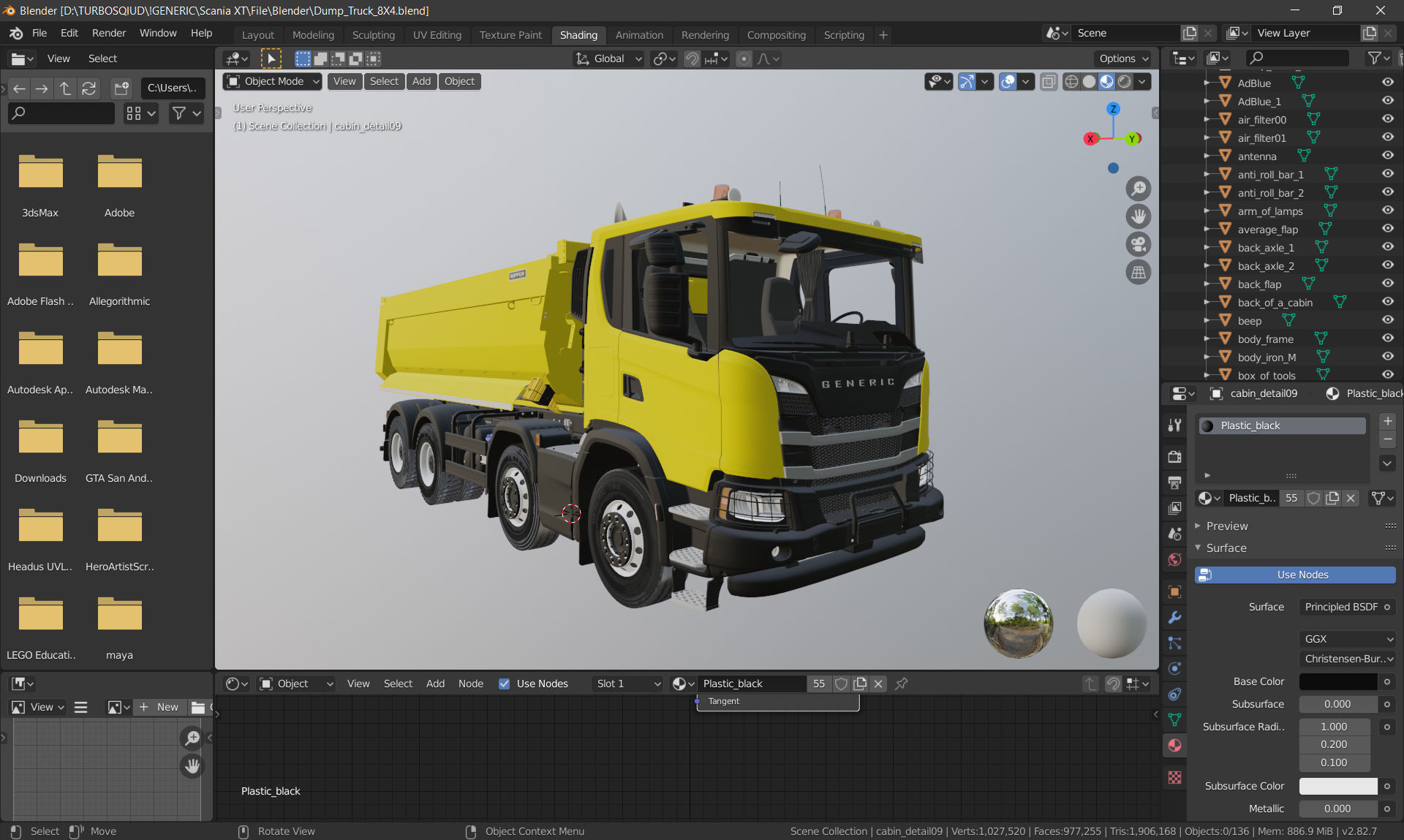Toggle X-ray mode in viewport header
The width and height of the screenshot is (1404, 840).
coord(1049,81)
